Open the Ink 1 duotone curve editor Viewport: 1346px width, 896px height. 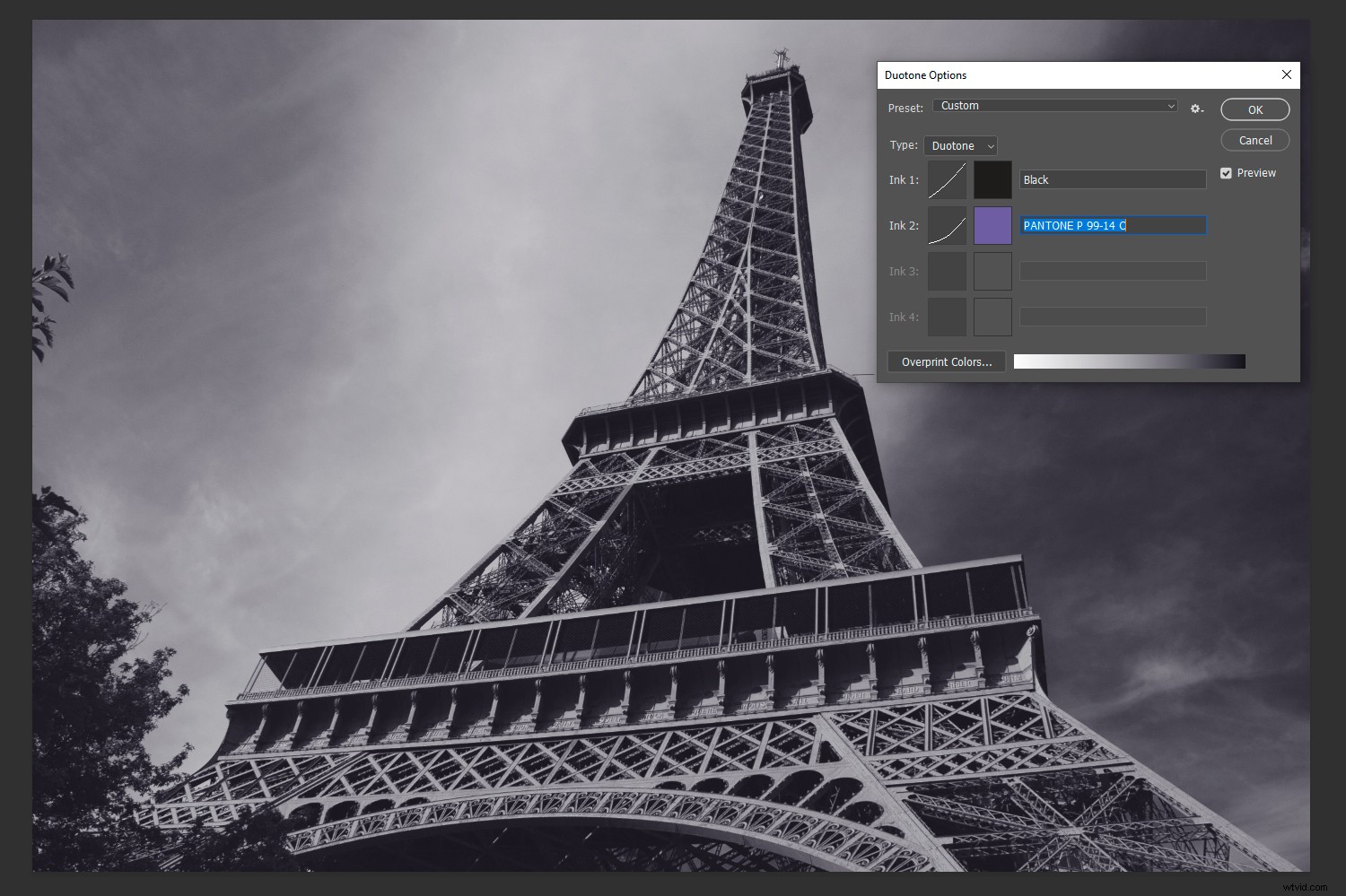947,179
